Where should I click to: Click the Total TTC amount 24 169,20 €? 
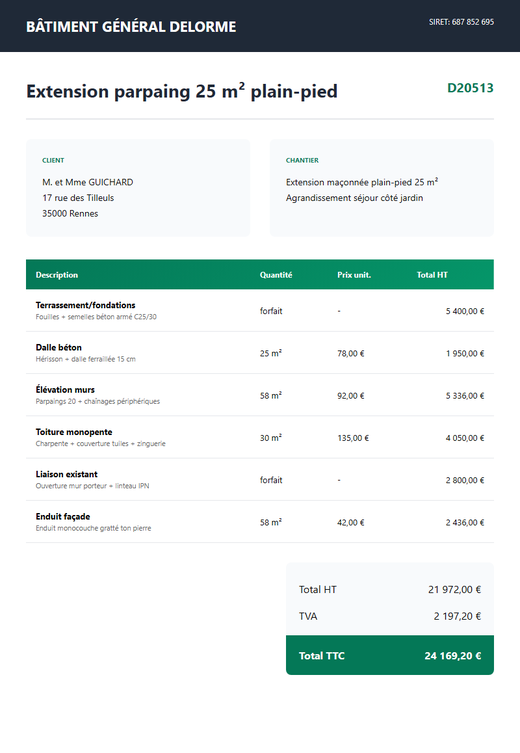coord(452,656)
